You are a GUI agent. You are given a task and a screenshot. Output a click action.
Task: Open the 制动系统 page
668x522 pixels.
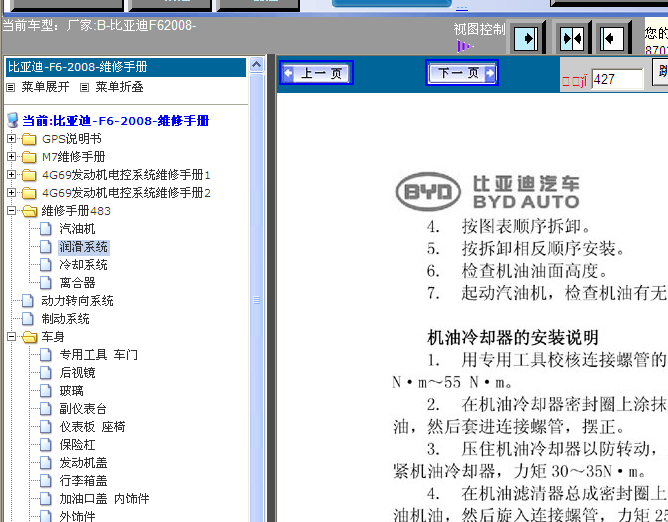65,319
